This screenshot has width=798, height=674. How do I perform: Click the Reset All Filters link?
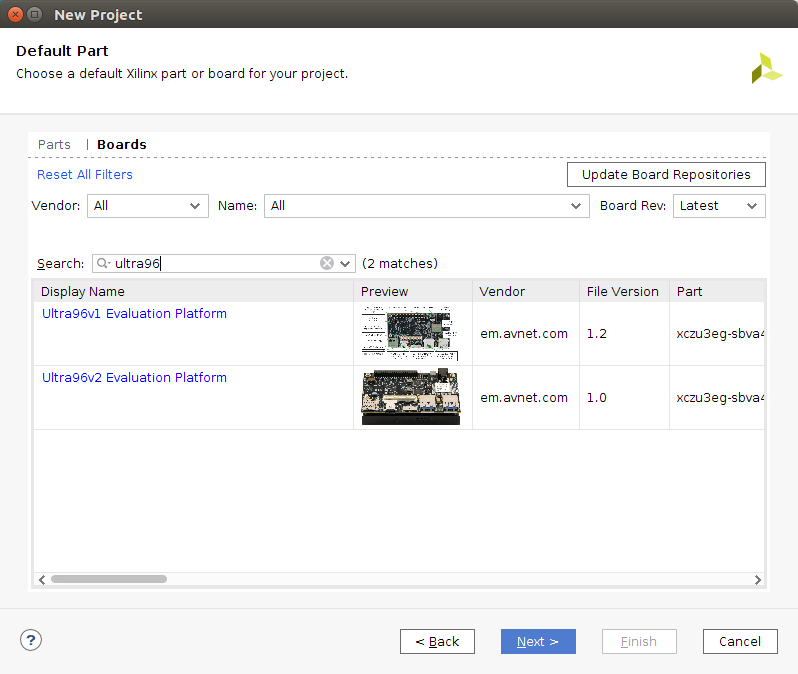85,174
